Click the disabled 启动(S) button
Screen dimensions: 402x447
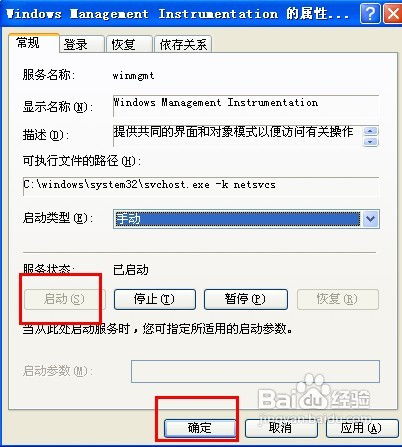[x=64, y=299]
